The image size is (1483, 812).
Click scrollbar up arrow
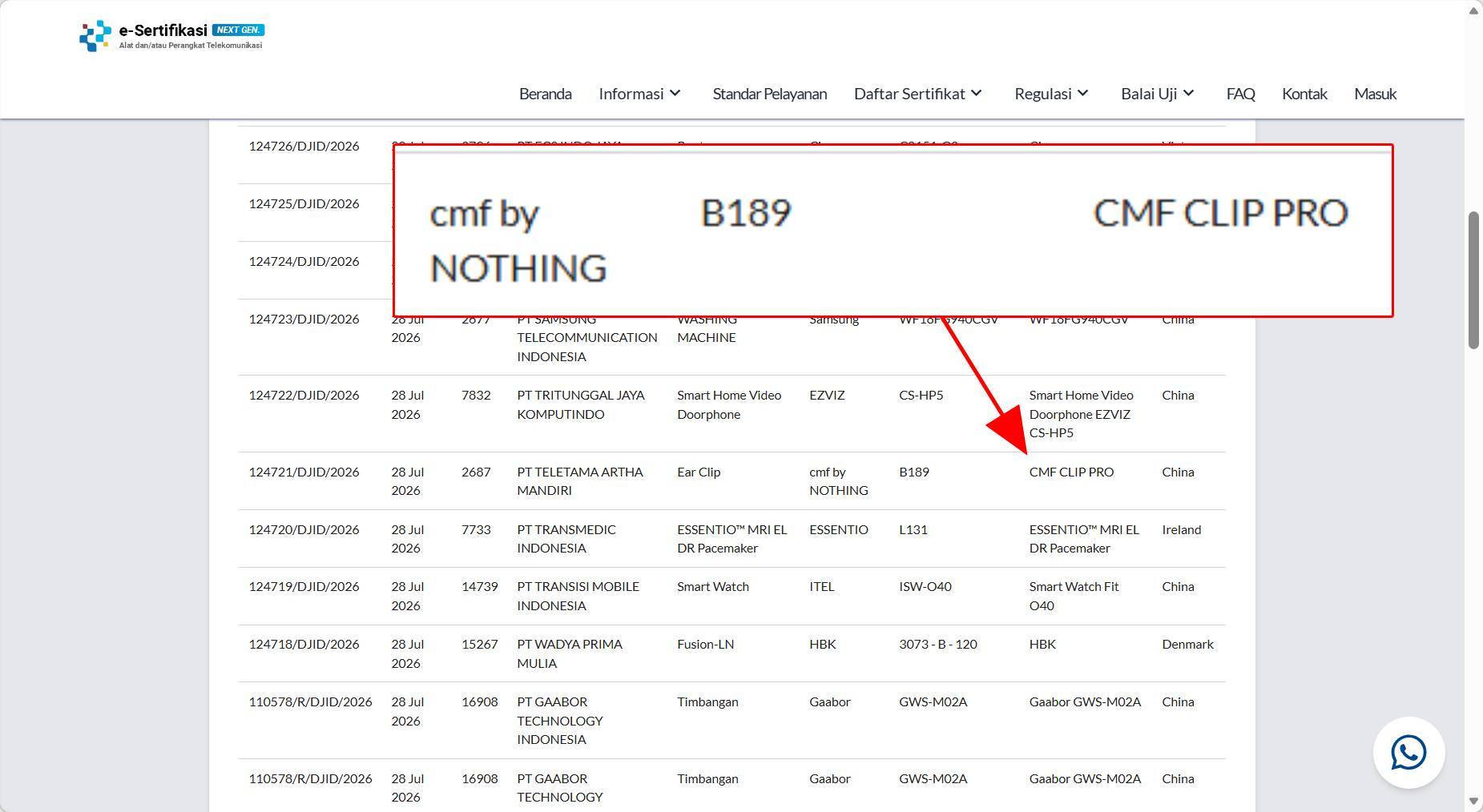tap(1473, 10)
